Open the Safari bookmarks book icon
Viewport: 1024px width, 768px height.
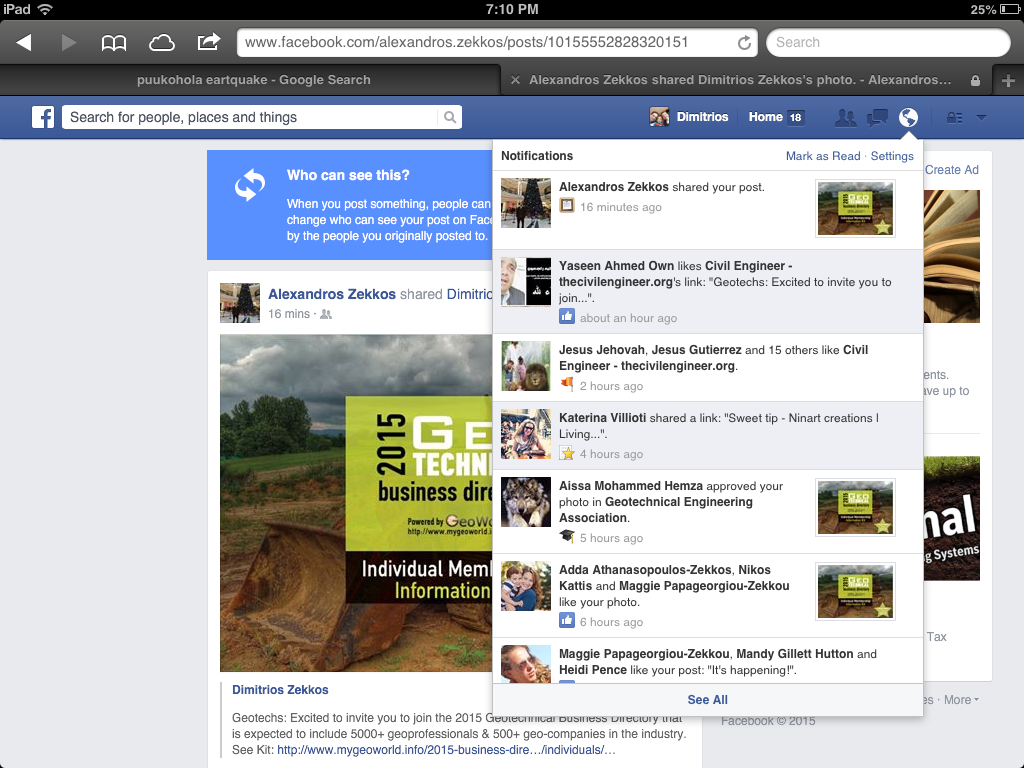114,43
